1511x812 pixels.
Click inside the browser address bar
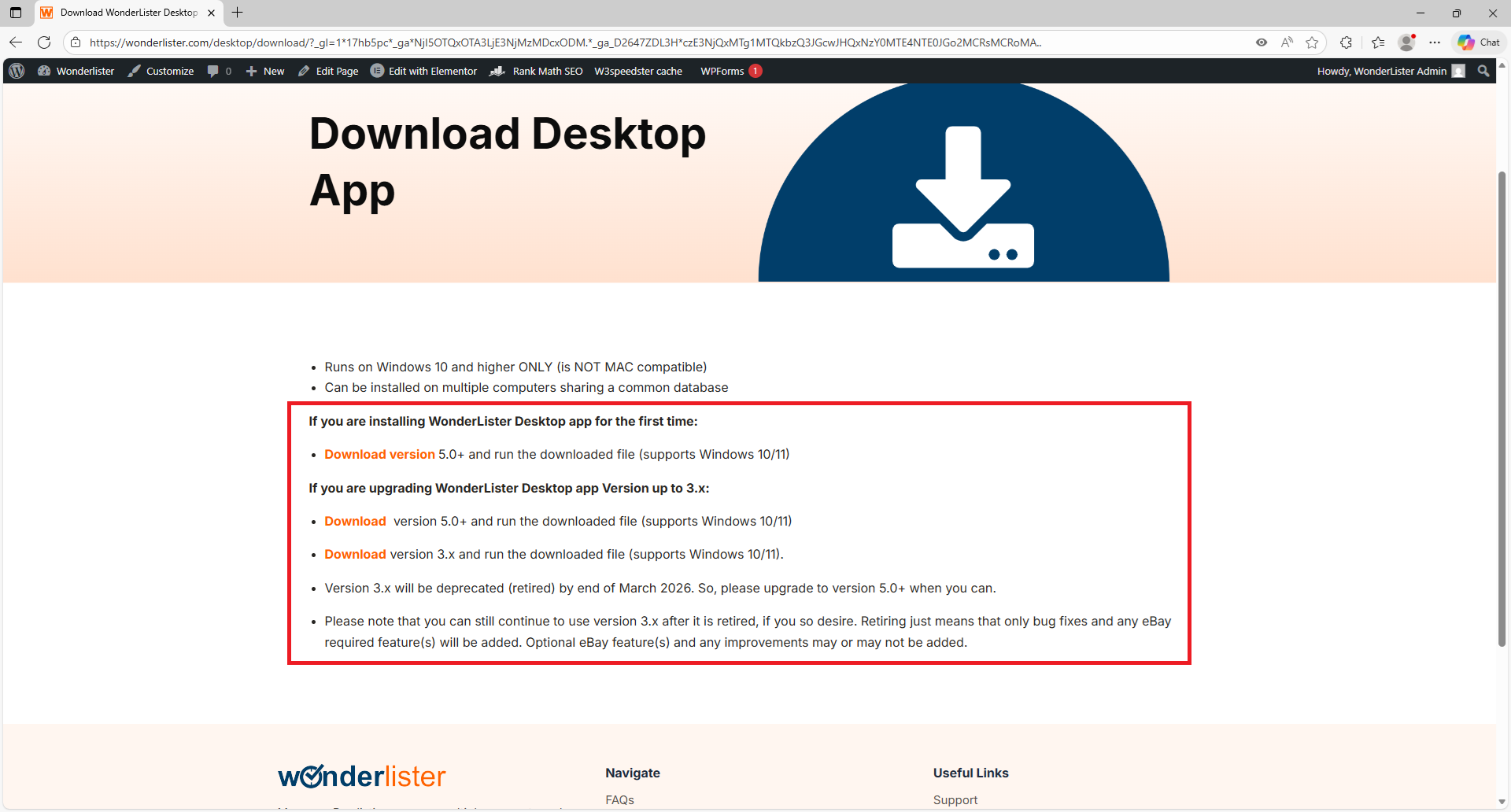(551, 42)
